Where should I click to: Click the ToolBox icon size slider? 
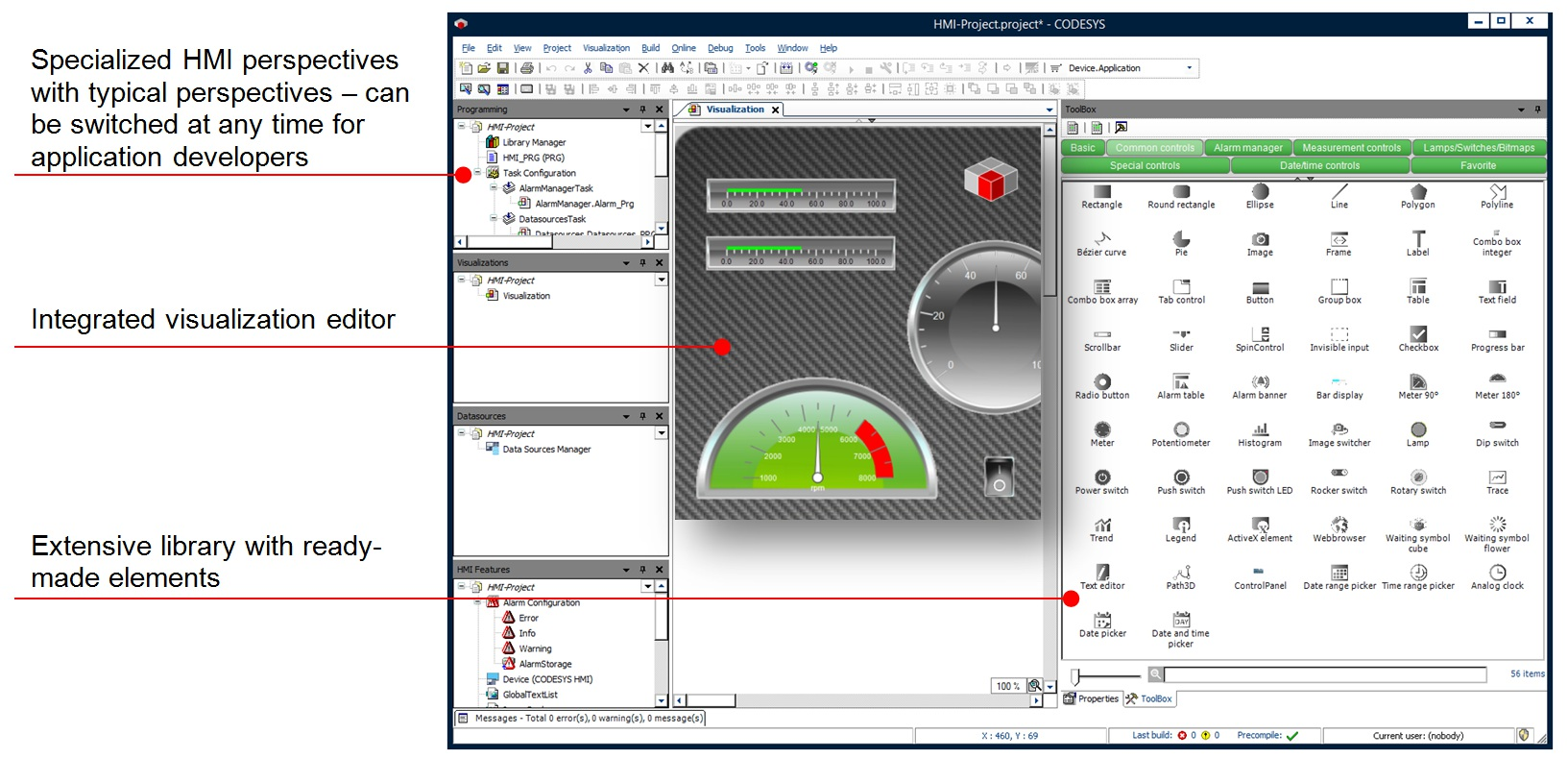coord(1076,675)
